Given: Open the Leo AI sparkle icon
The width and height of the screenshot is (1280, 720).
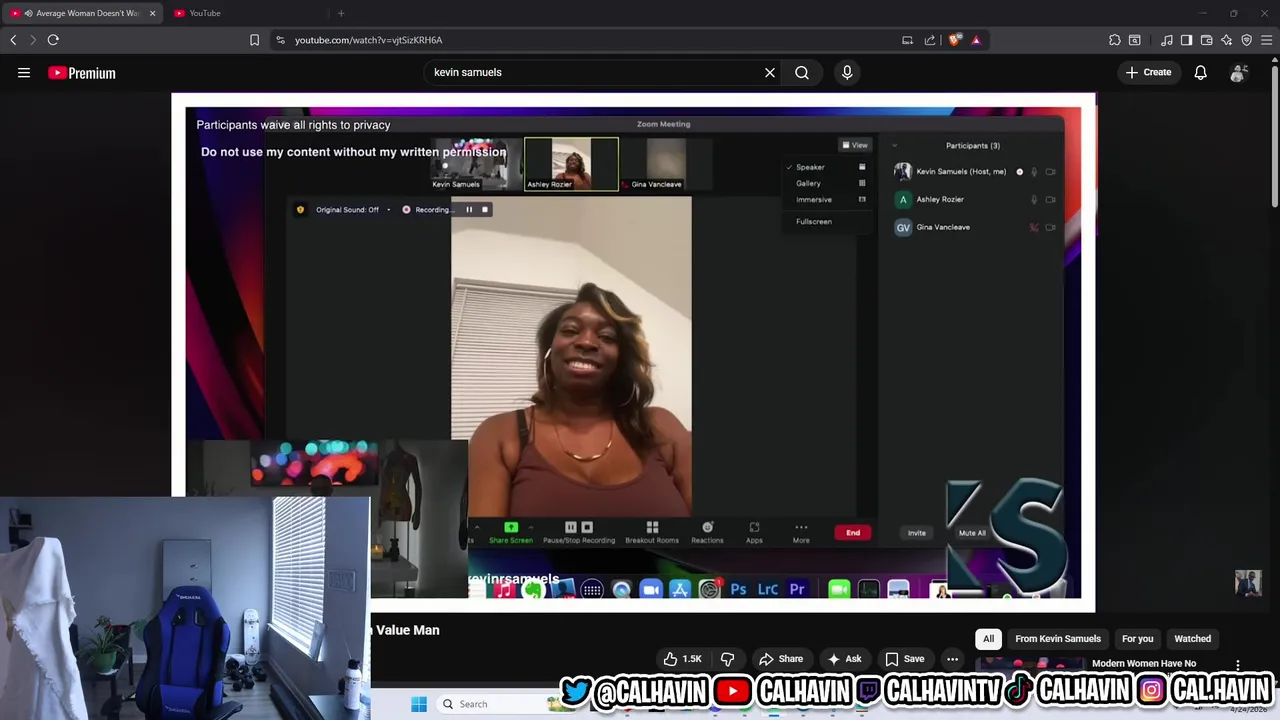Looking at the screenshot, I should click(1226, 40).
